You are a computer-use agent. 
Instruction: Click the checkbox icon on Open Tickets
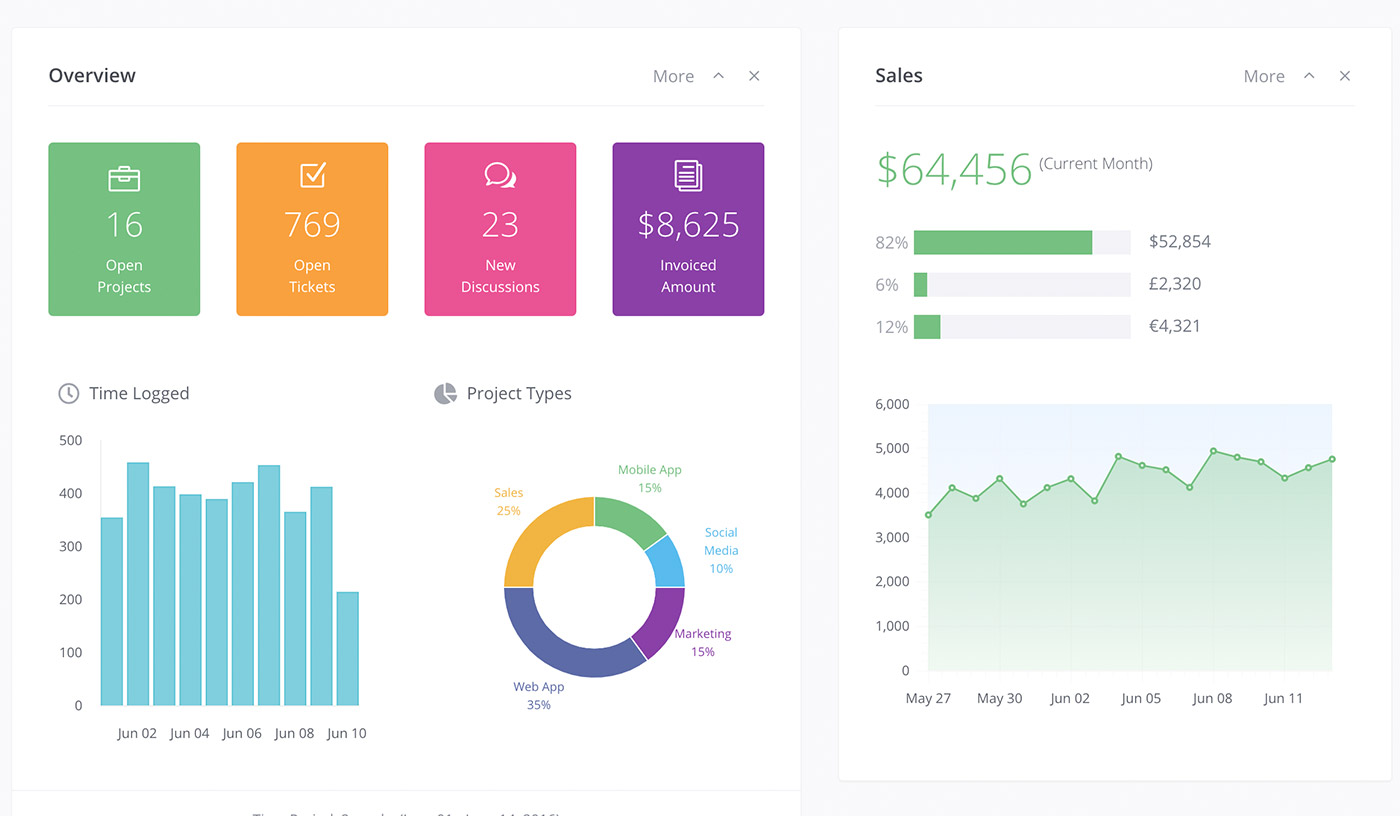tap(312, 175)
